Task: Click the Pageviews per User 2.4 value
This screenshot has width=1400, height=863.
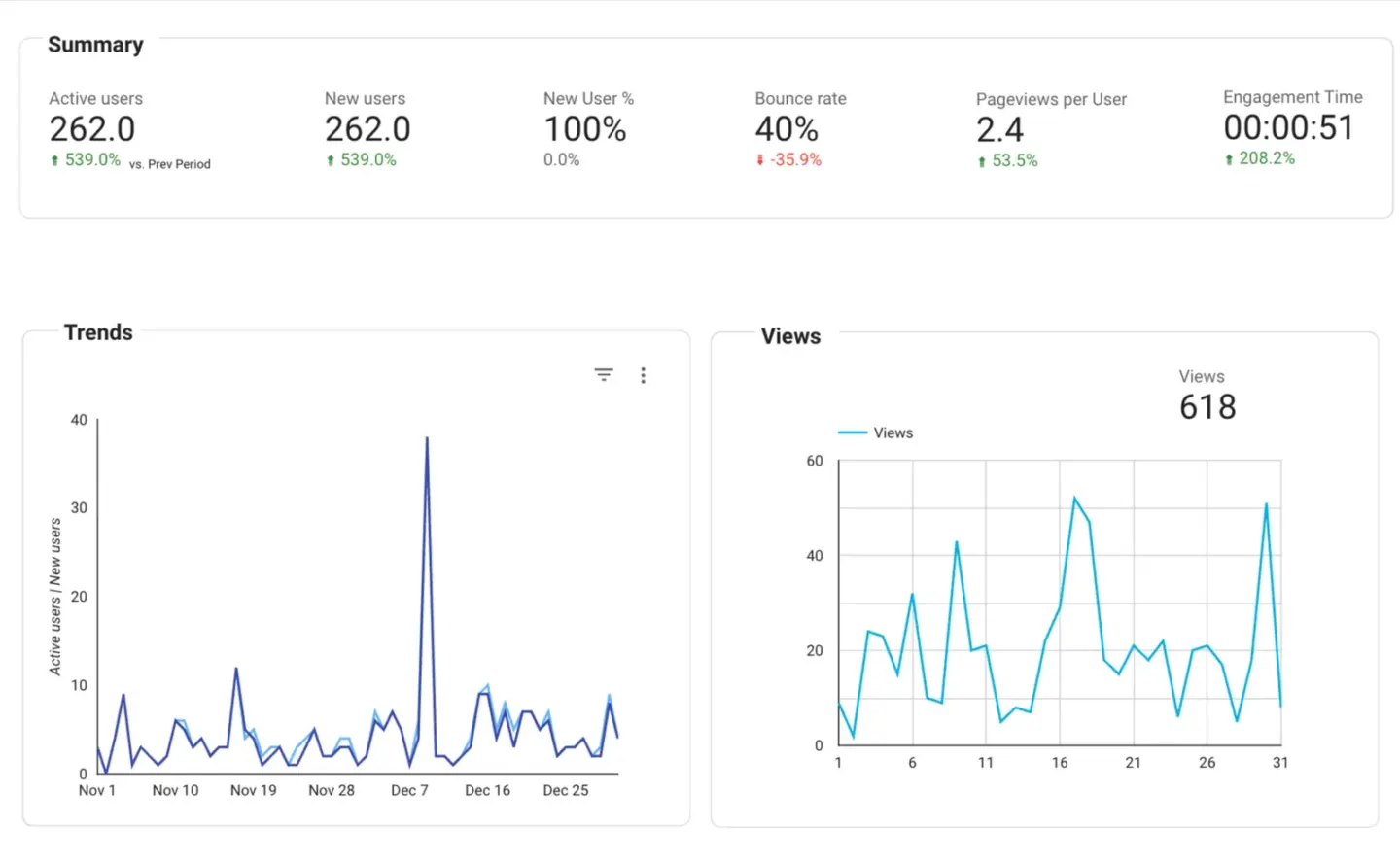Action: click(999, 130)
